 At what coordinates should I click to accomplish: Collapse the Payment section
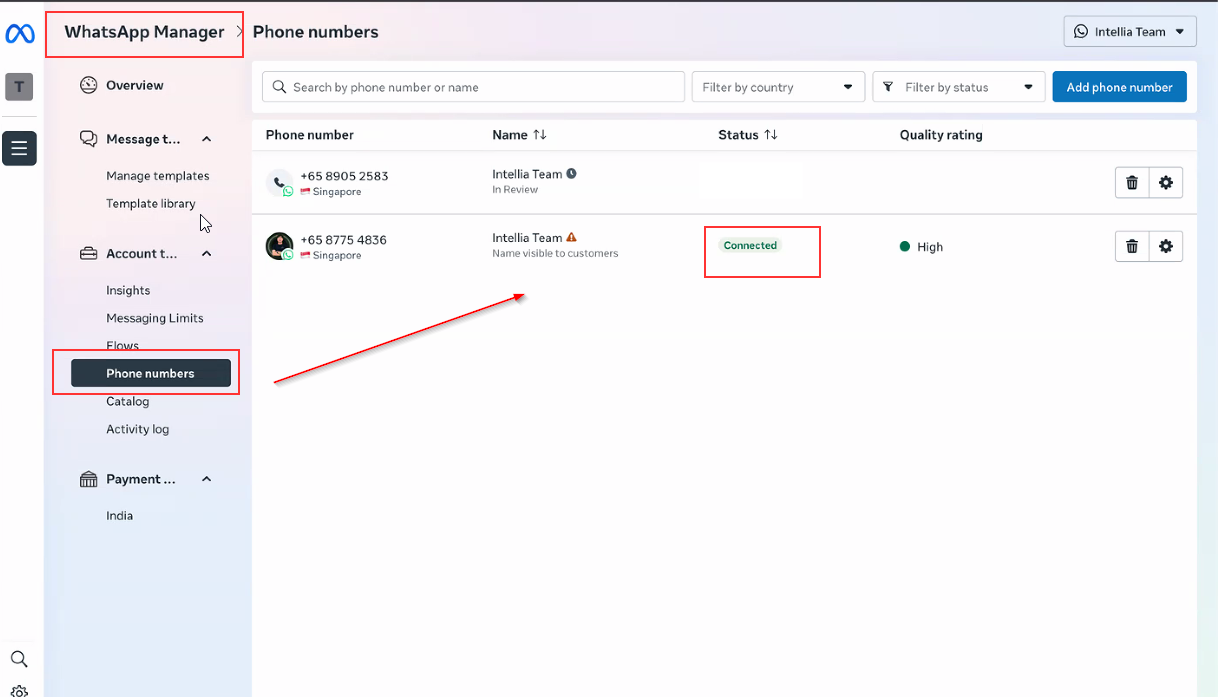pos(207,479)
